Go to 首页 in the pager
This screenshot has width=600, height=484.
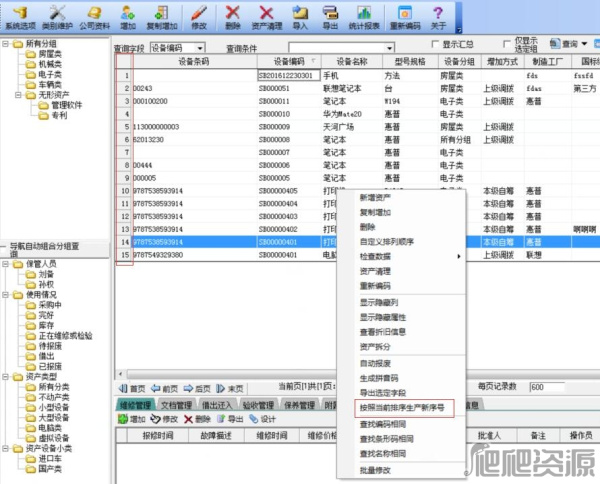tap(132, 387)
